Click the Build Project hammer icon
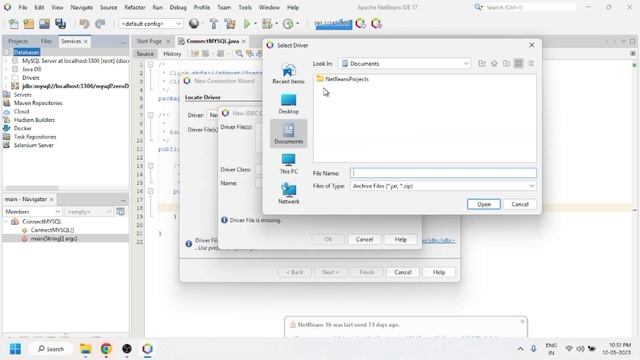Image resolution: width=640 pixels, height=360 pixels. tap(213, 24)
